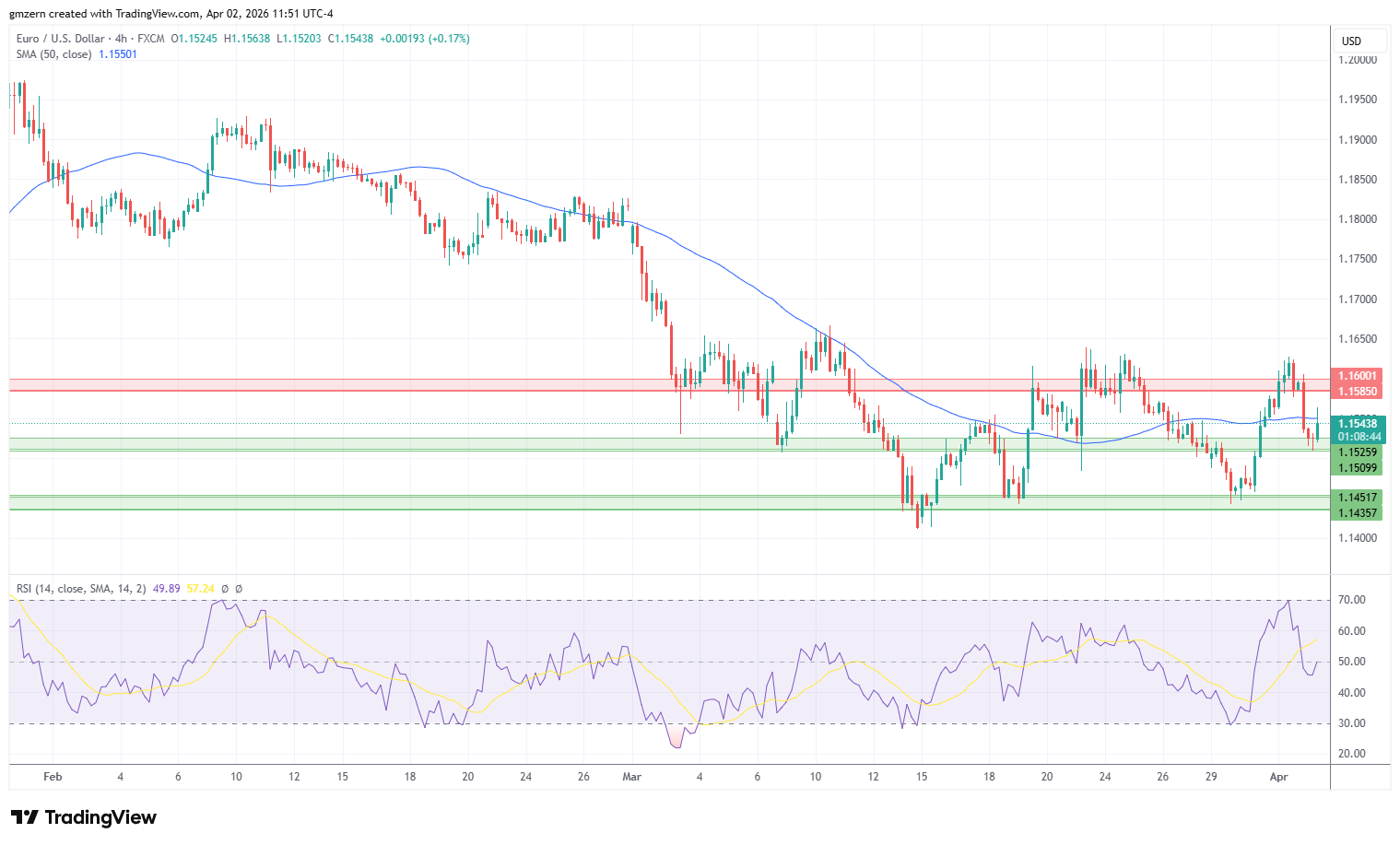Click the high price H1.15638
Viewport: 1400px width, 845px height.
coord(248,39)
